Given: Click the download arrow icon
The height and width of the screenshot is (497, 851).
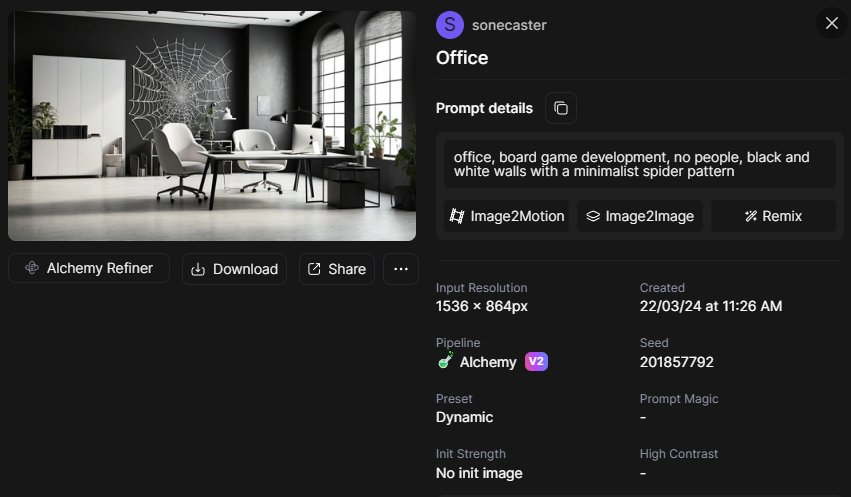Looking at the screenshot, I should tap(198, 269).
